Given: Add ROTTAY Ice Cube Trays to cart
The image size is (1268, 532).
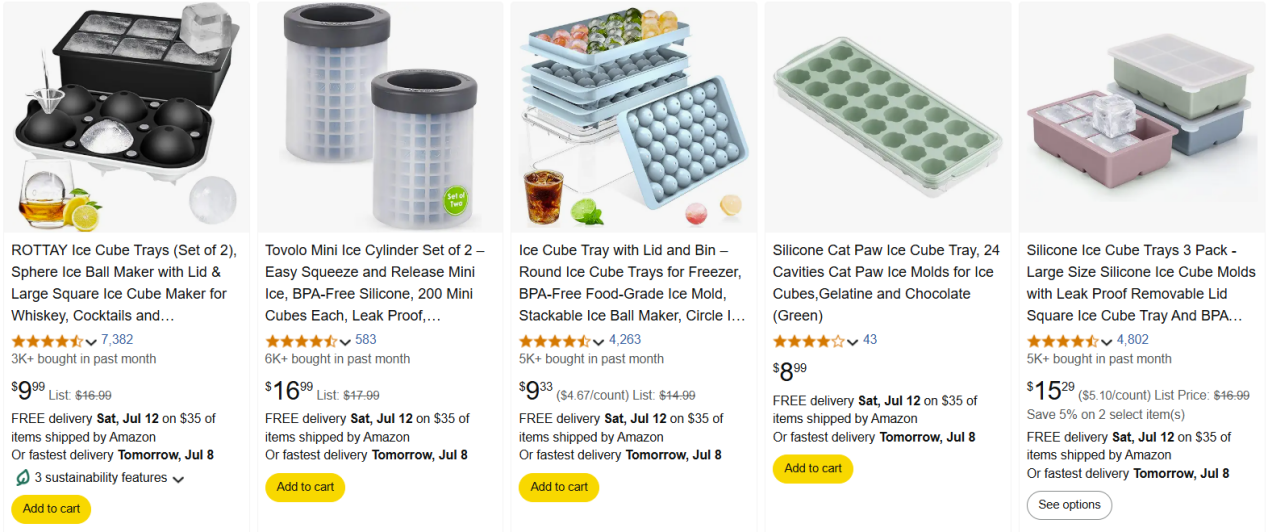Looking at the screenshot, I should coord(51,508).
